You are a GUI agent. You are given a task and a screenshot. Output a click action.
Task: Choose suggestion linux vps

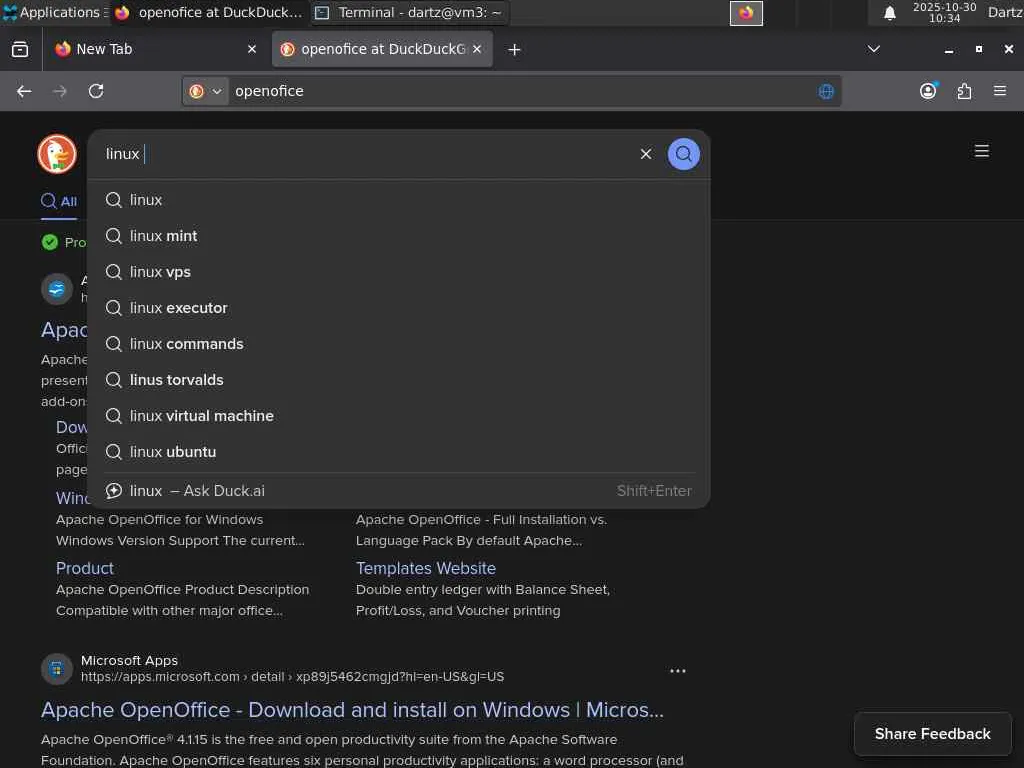[x=398, y=272]
